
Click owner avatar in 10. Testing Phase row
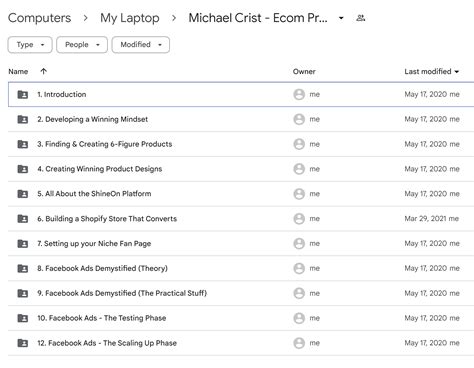coord(299,318)
